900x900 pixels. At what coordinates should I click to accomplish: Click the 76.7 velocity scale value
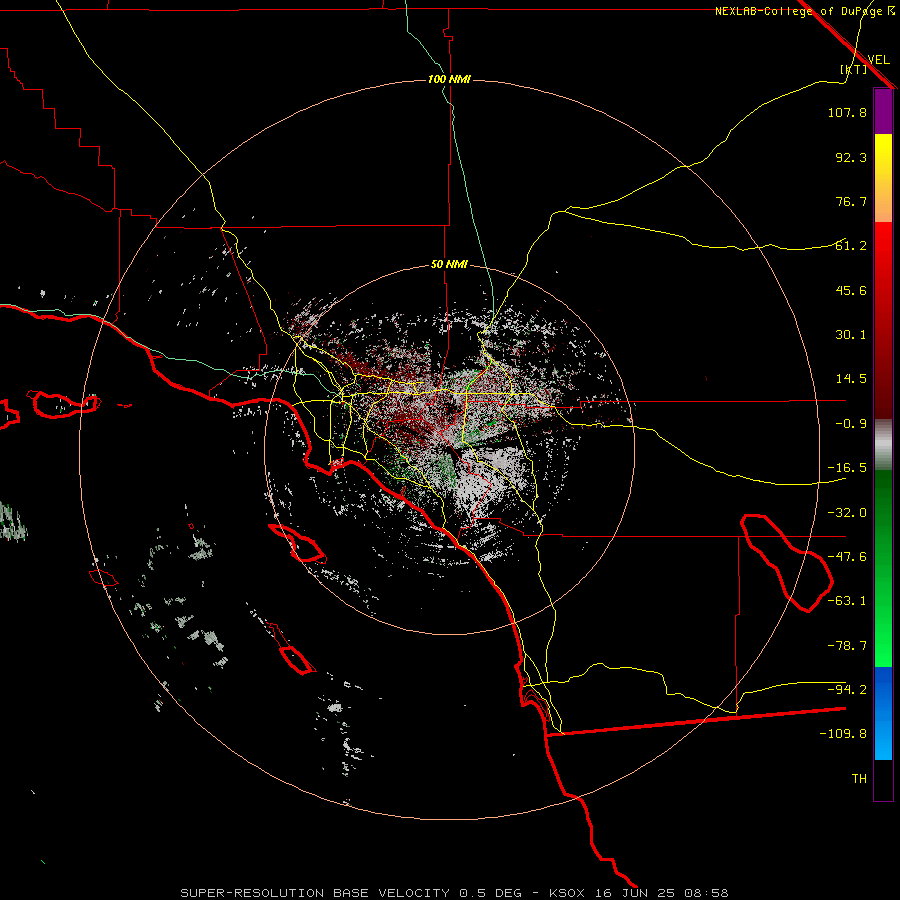point(851,201)
